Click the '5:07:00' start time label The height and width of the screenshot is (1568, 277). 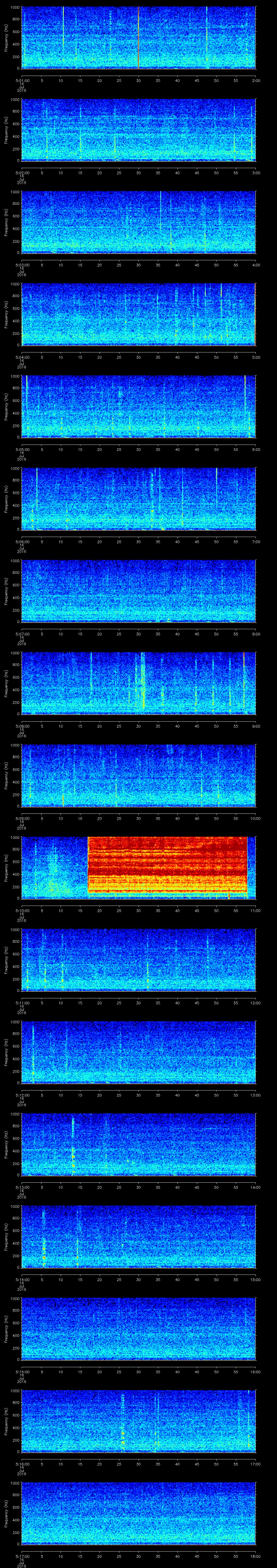click(x=22, y=634)
